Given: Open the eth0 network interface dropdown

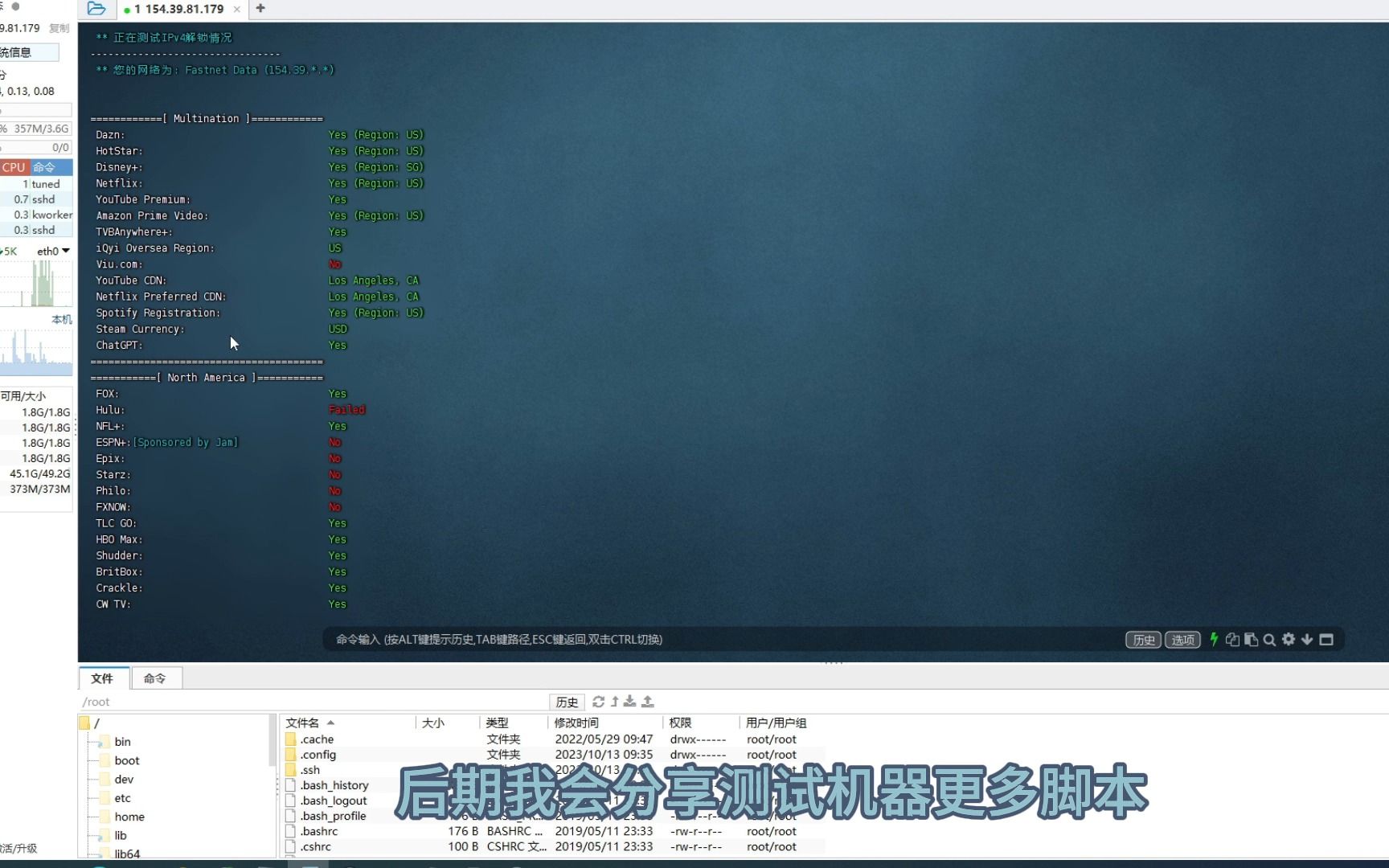Looking at the screenshot, I should pos(54,251).
